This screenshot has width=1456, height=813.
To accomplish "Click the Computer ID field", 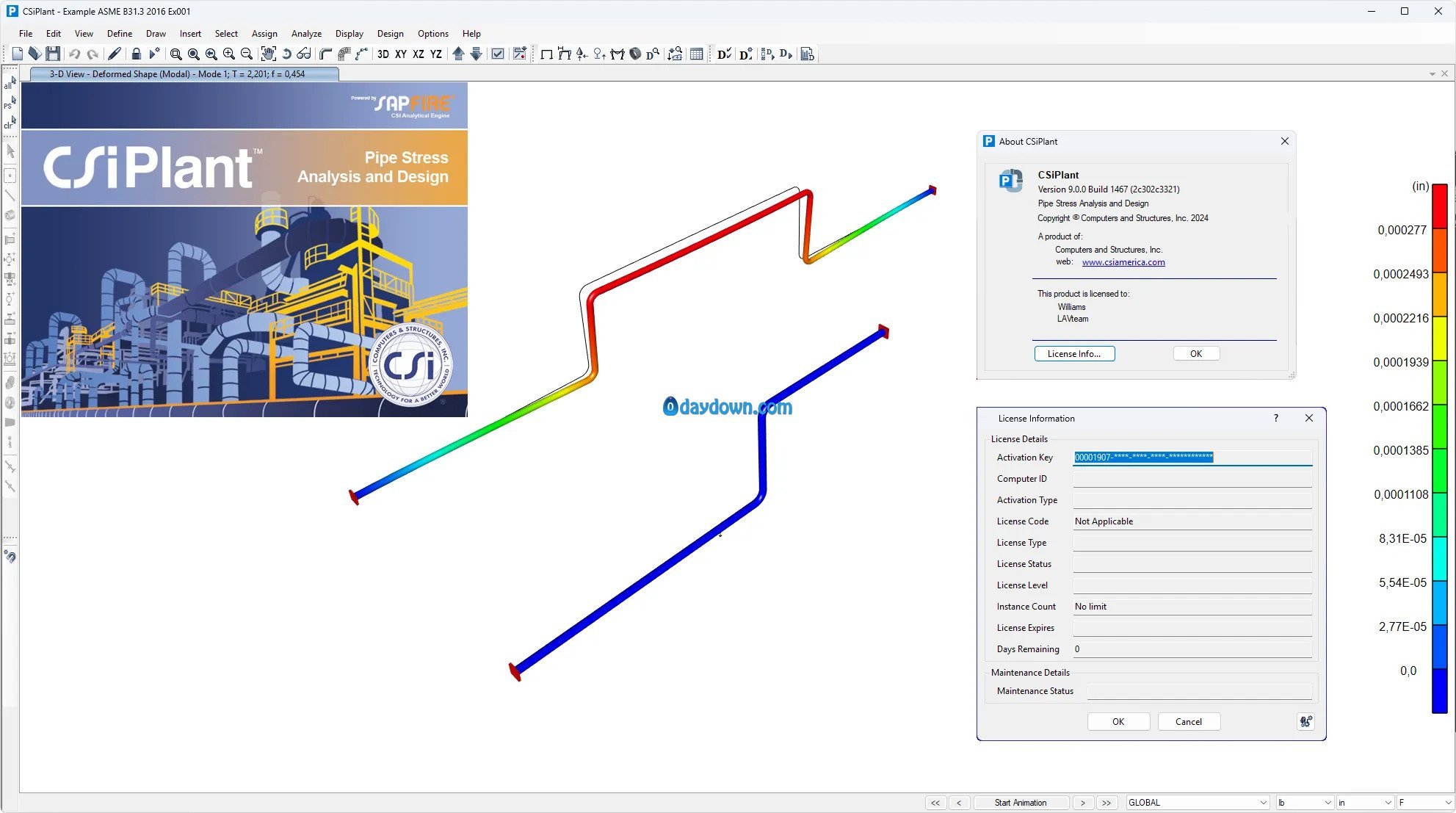I will pos(1192,479).
